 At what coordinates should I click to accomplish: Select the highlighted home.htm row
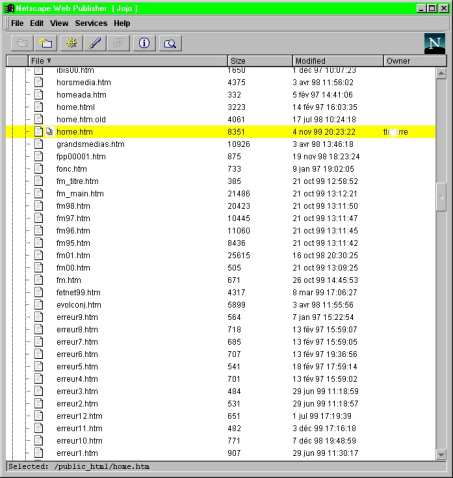[x=220, y=132]
